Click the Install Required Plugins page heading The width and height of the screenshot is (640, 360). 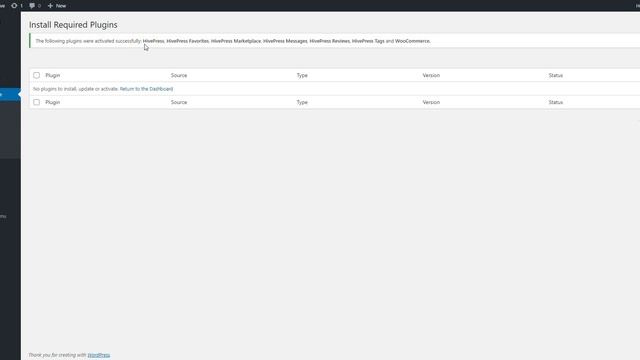point(73,25)
